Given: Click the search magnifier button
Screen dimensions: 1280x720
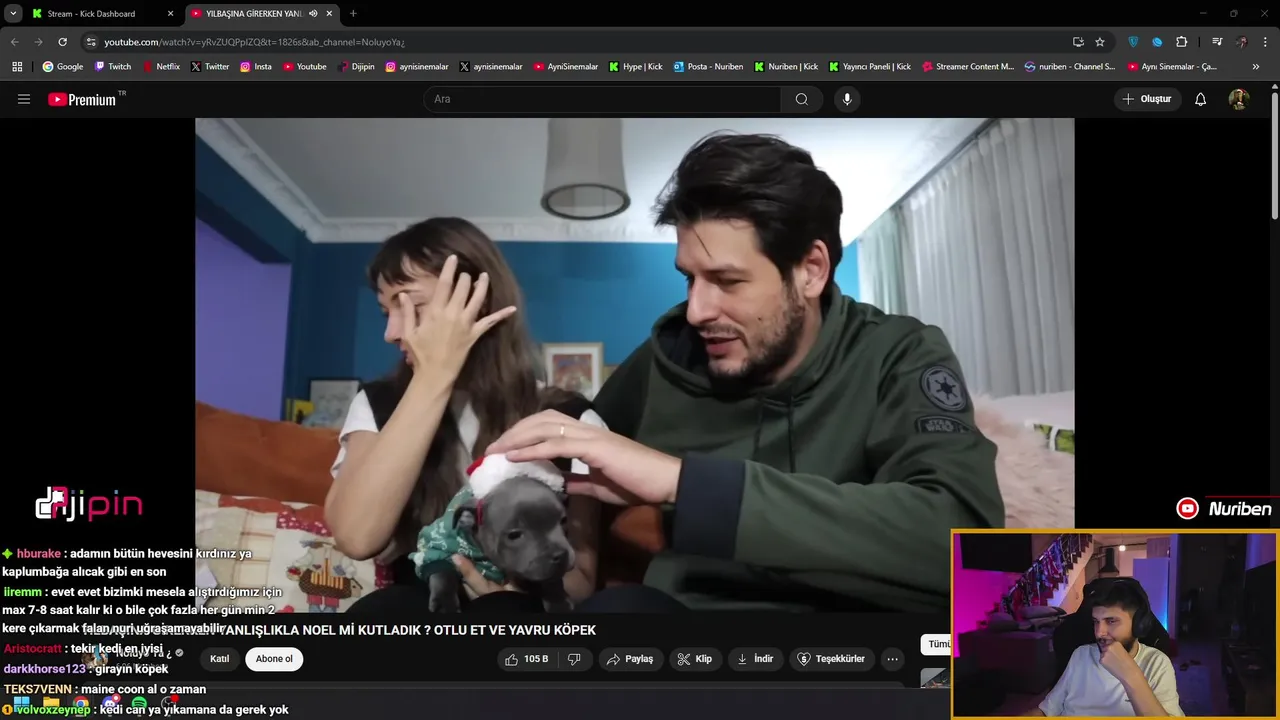Looking at the screenshot, I should pos(802,99).
